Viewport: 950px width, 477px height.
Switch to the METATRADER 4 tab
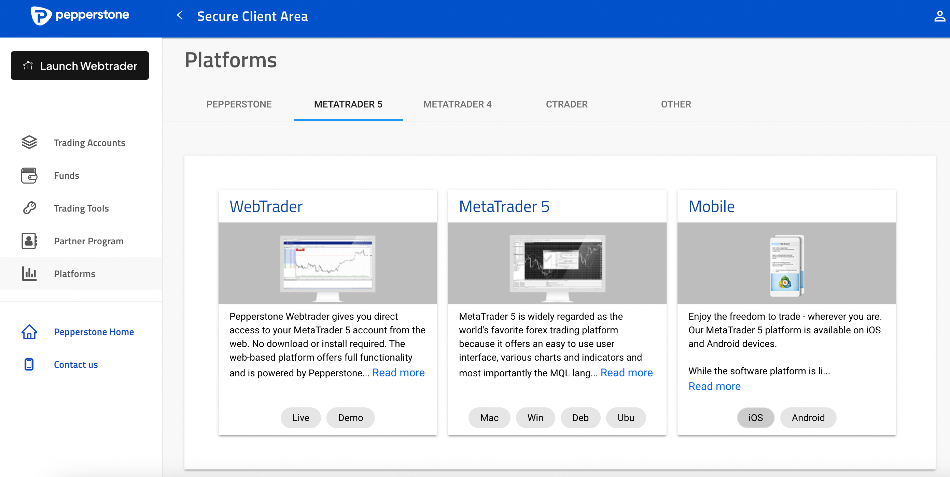point(457,104)
